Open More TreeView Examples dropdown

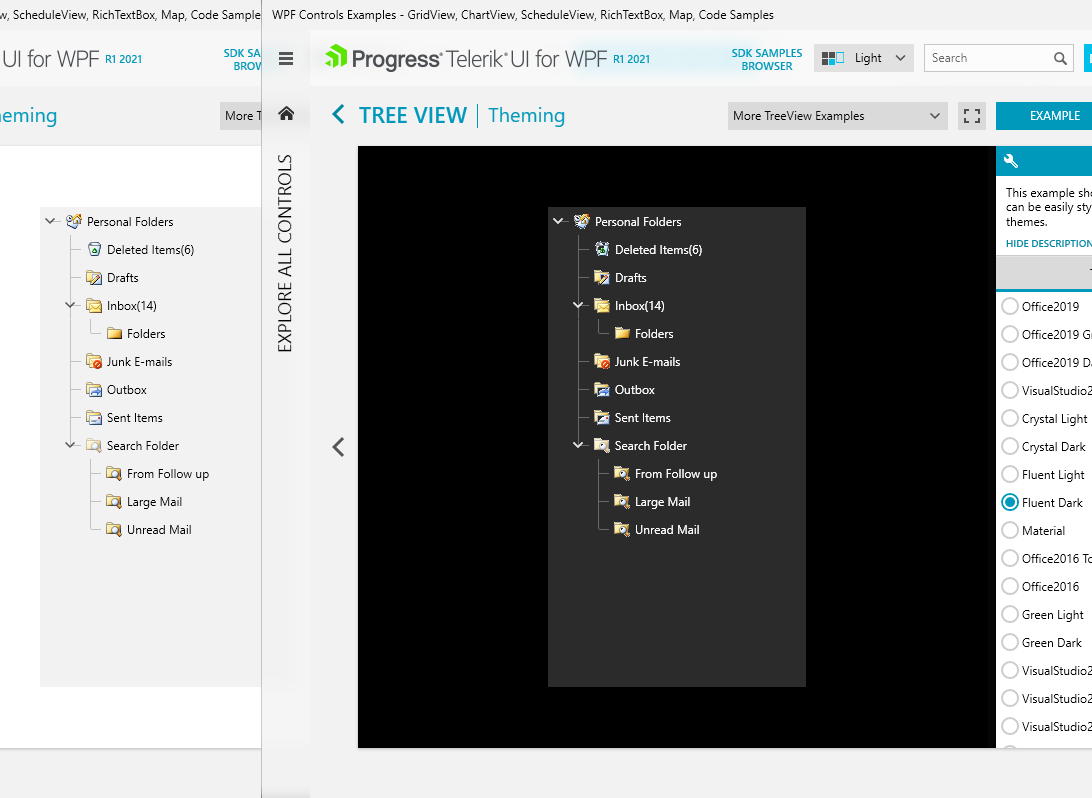[838, 116]
